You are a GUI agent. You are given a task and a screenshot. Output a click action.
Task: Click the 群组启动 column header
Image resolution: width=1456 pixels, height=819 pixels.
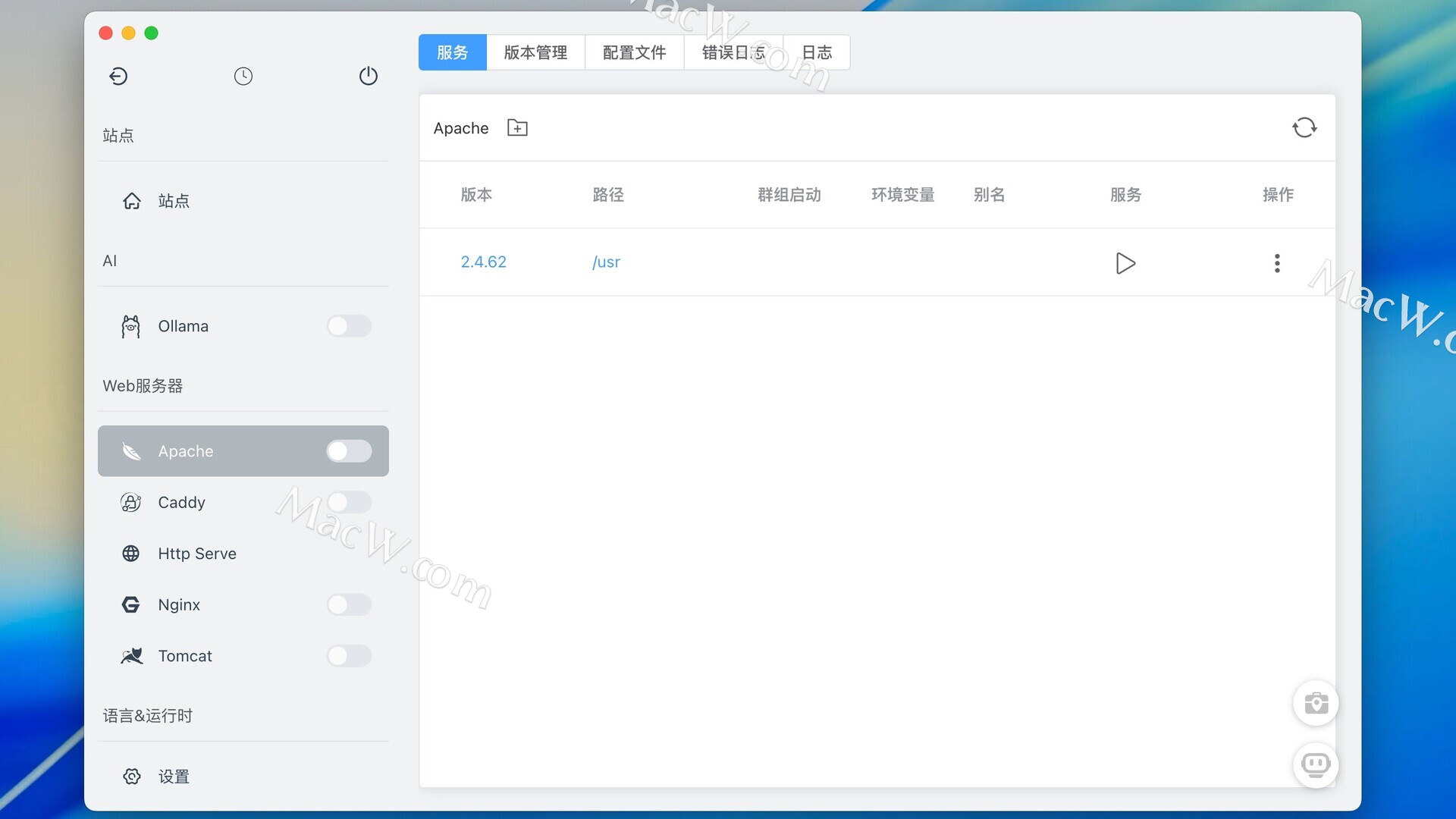pos(789,195)
